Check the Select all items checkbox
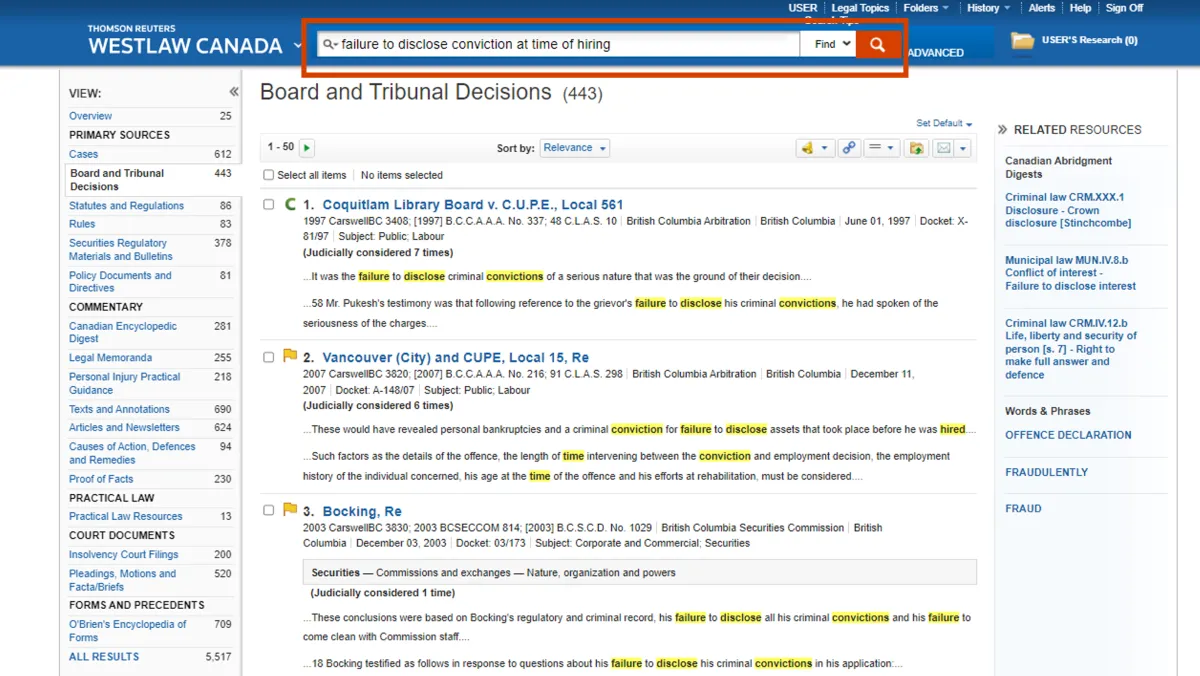Image resolution: width=1200 pixels, height=676 pixels. 268,175
